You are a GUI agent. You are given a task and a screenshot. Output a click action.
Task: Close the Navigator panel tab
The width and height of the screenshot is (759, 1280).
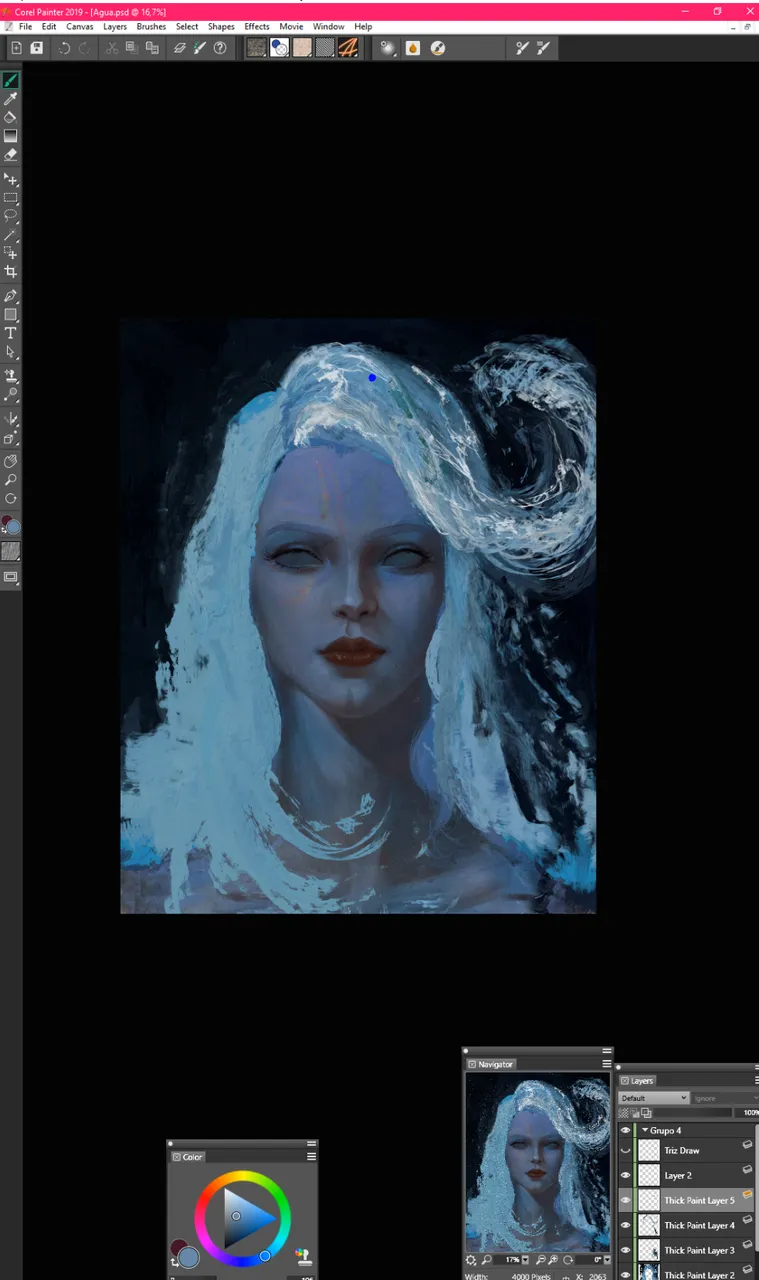pos(472,1064)
